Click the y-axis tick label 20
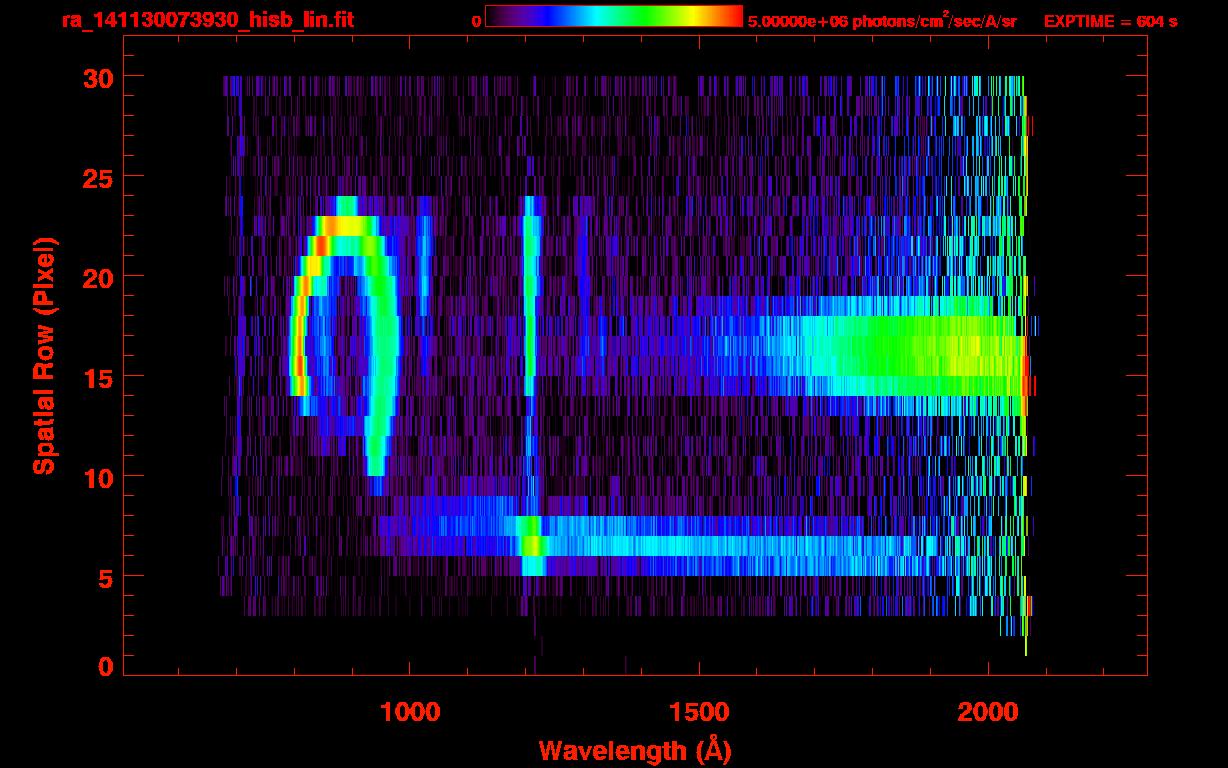This screenshot has width=1228, height=768. point(96,277)
